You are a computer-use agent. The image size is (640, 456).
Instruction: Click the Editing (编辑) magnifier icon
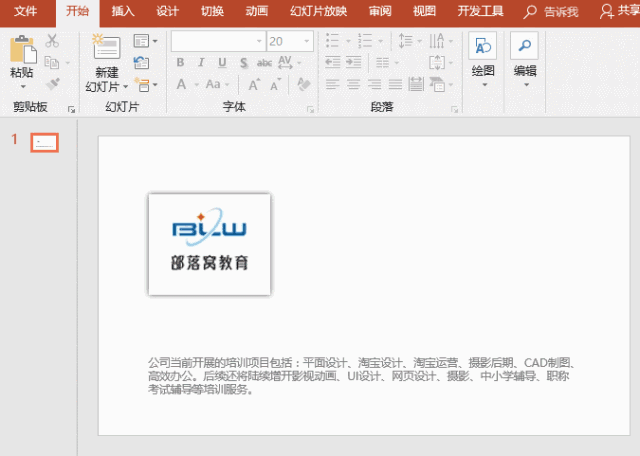[x=525, y=47]
